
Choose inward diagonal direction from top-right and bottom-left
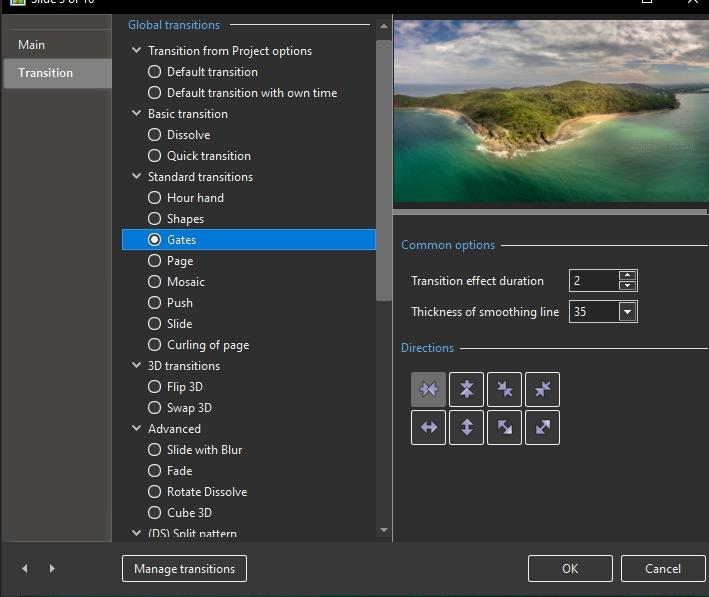point(542,389)
